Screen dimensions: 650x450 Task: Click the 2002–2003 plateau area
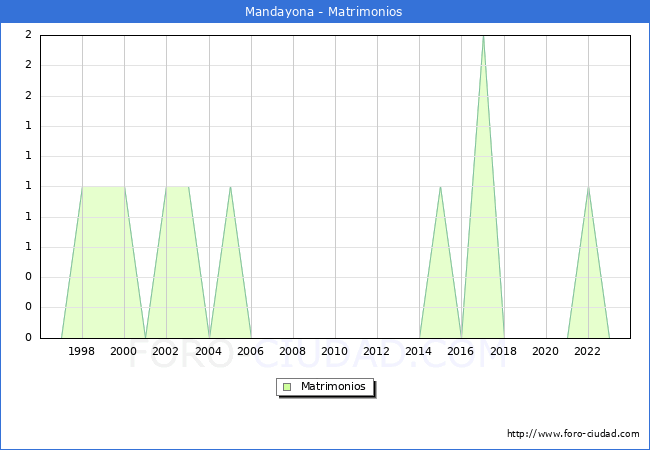(177, 262)
